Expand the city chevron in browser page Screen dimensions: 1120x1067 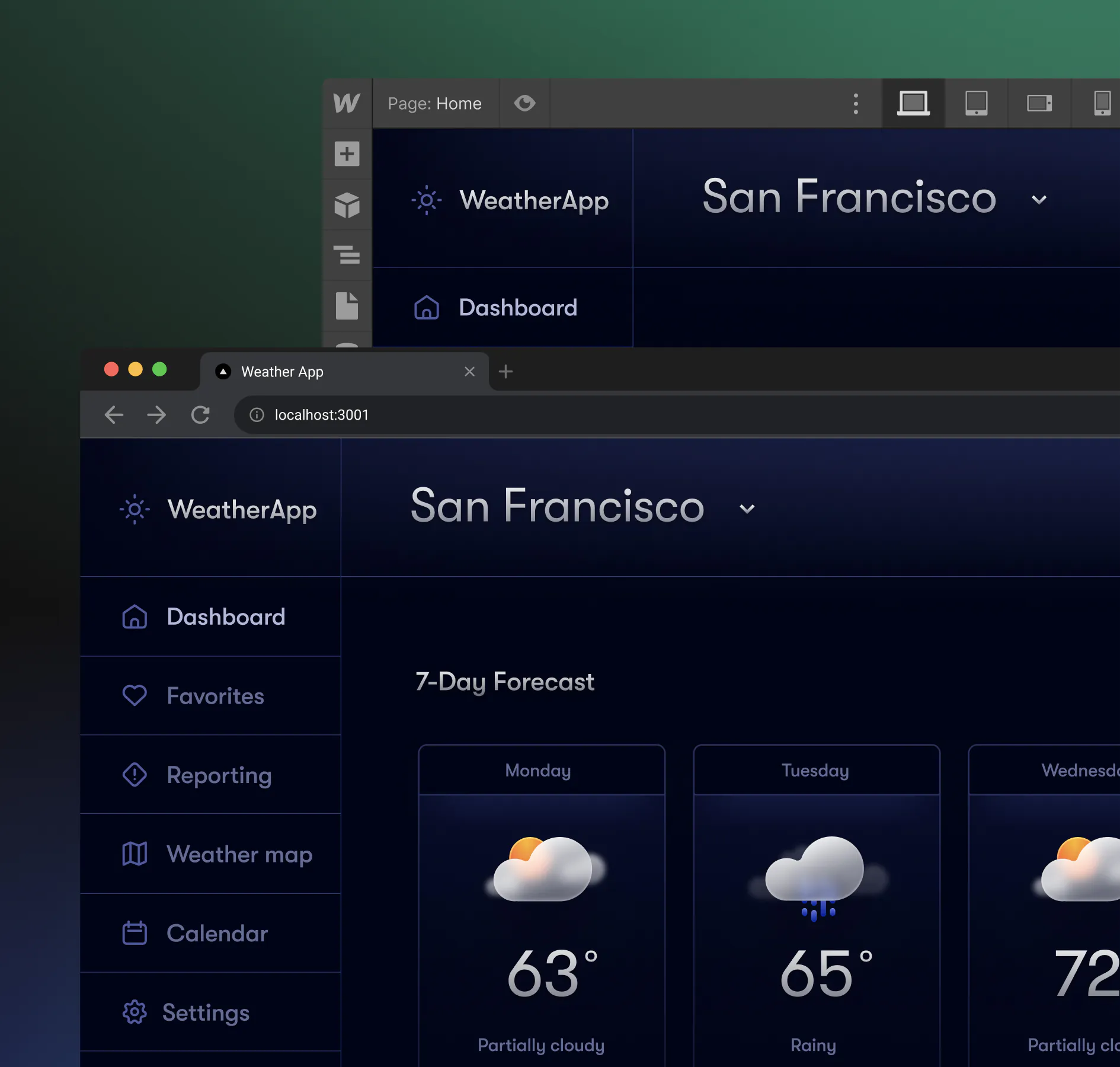747,509
